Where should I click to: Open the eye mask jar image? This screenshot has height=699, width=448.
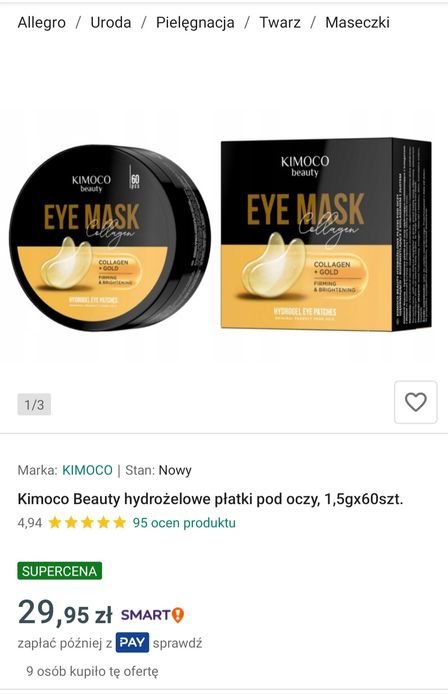pyautogui.click(x=110, y=237)
